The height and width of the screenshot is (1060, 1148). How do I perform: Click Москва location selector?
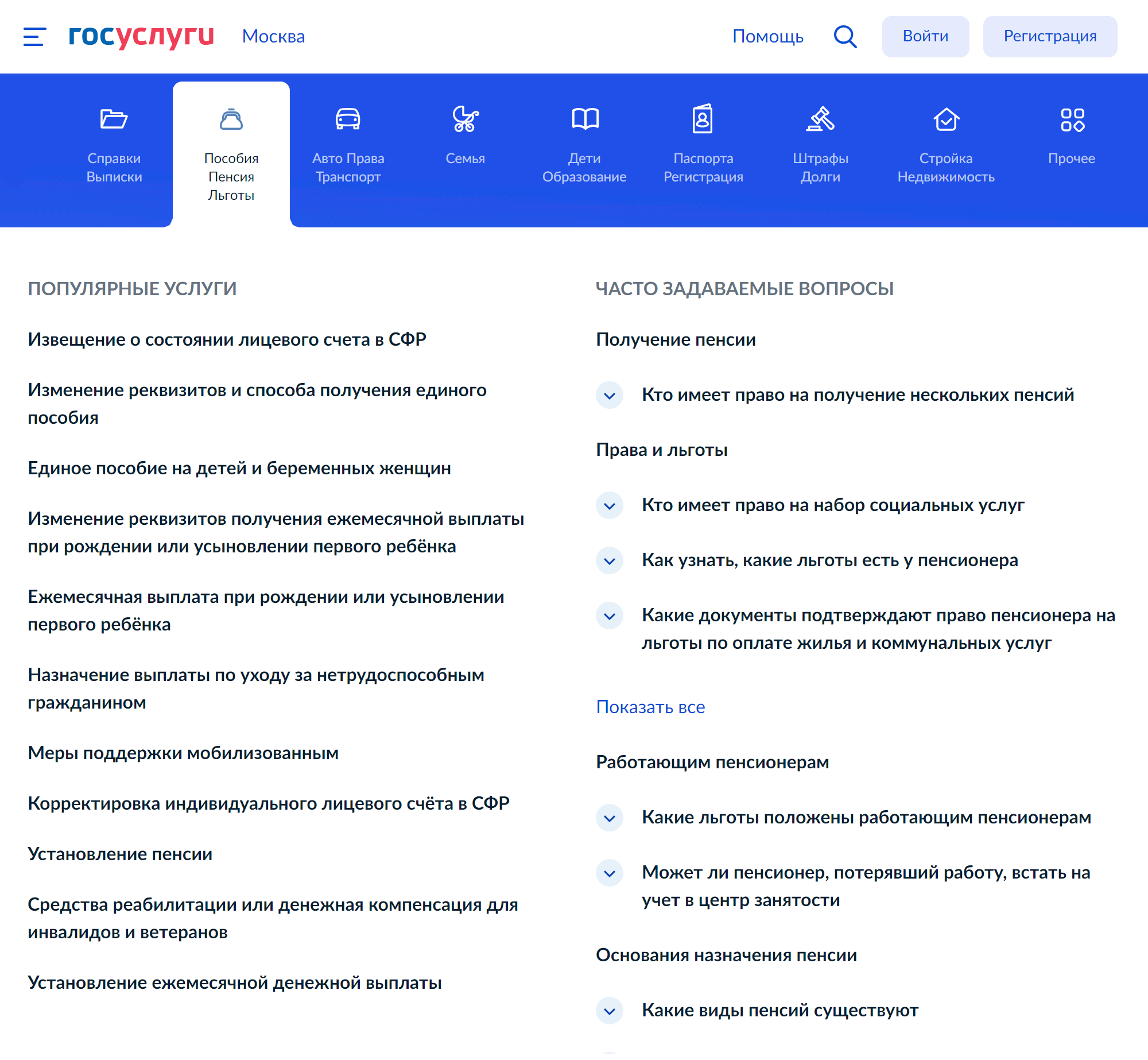click(274, 35)
